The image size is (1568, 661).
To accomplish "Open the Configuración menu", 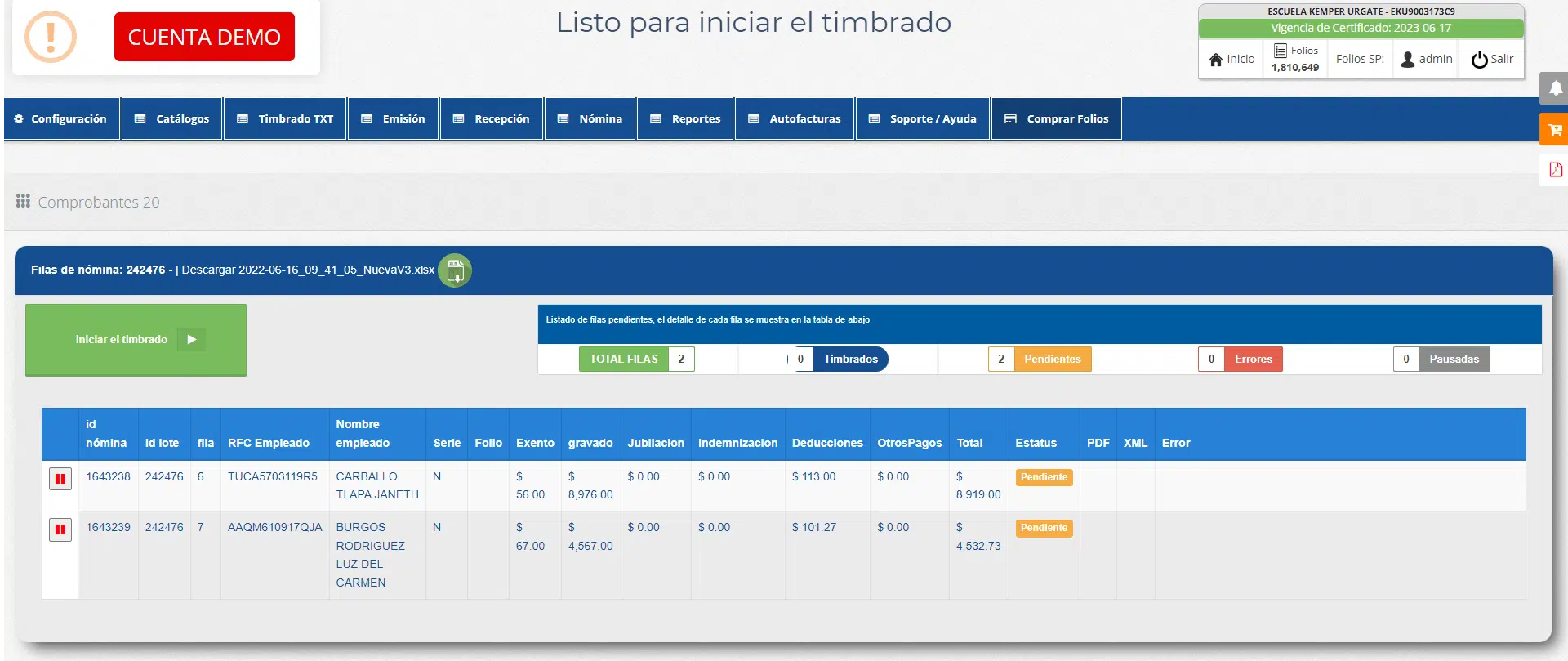I will (x=60, y=118).
